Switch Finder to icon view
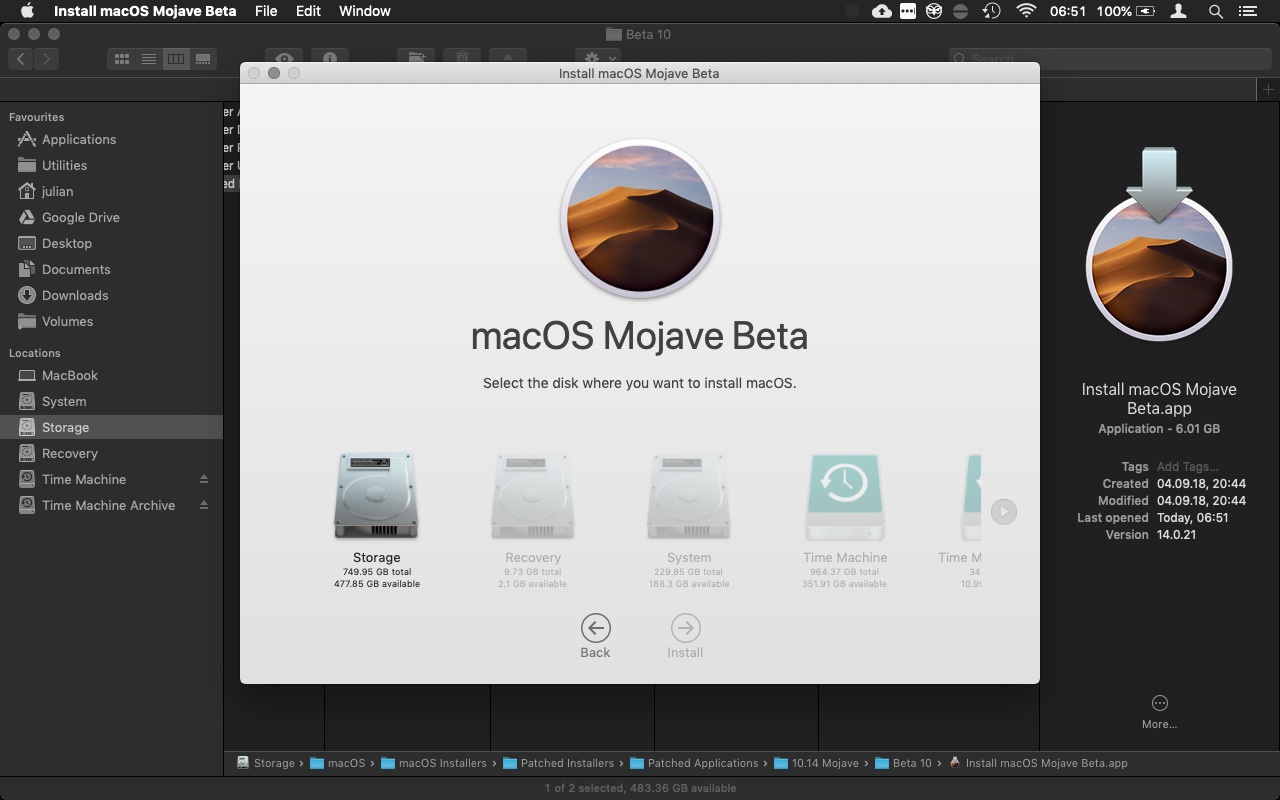Screen dimensions: 1280x800 [122, 59]
